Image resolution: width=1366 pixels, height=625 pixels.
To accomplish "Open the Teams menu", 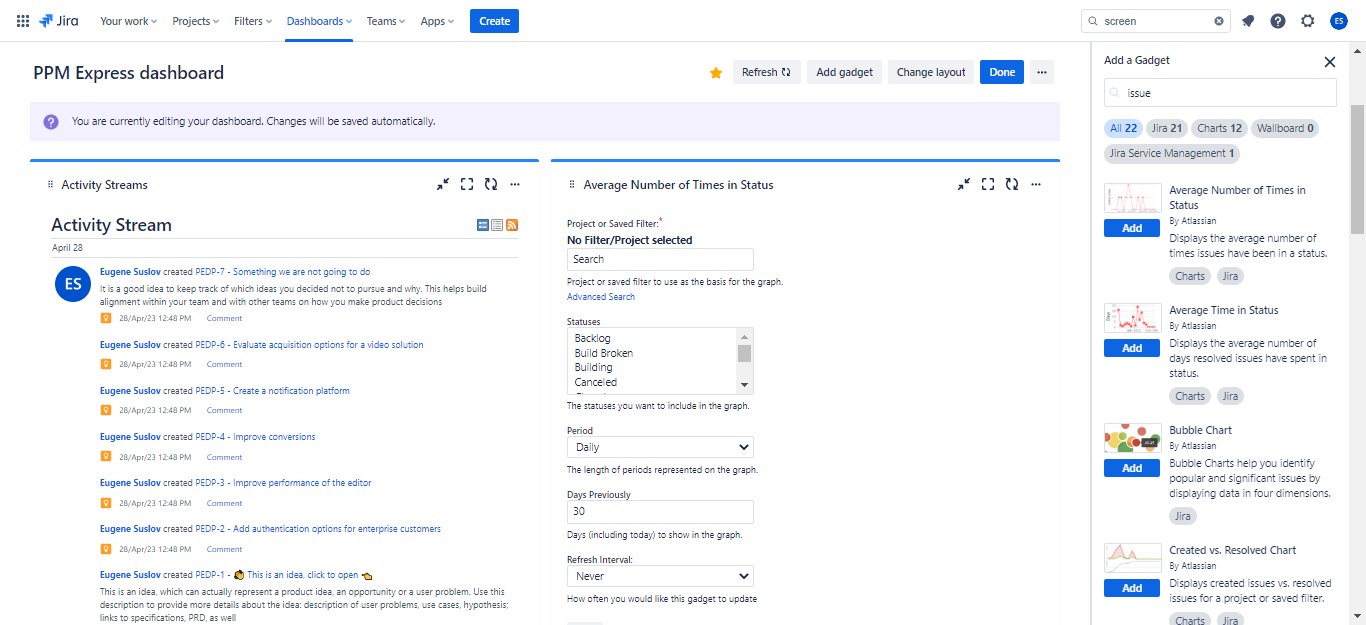I will 386,21.
